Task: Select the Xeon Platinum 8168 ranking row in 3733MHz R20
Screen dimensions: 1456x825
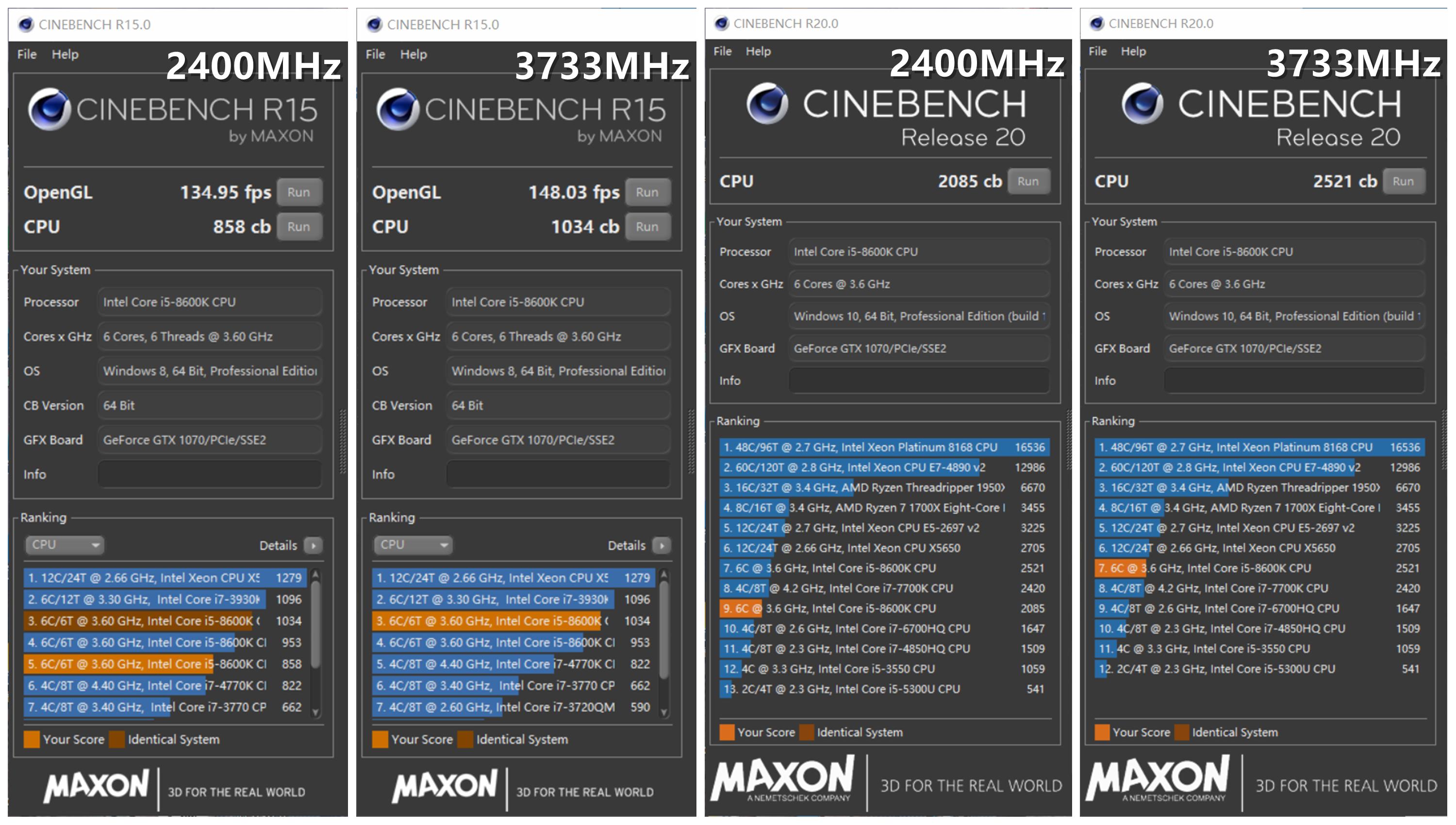Action: pos(1259,447)
